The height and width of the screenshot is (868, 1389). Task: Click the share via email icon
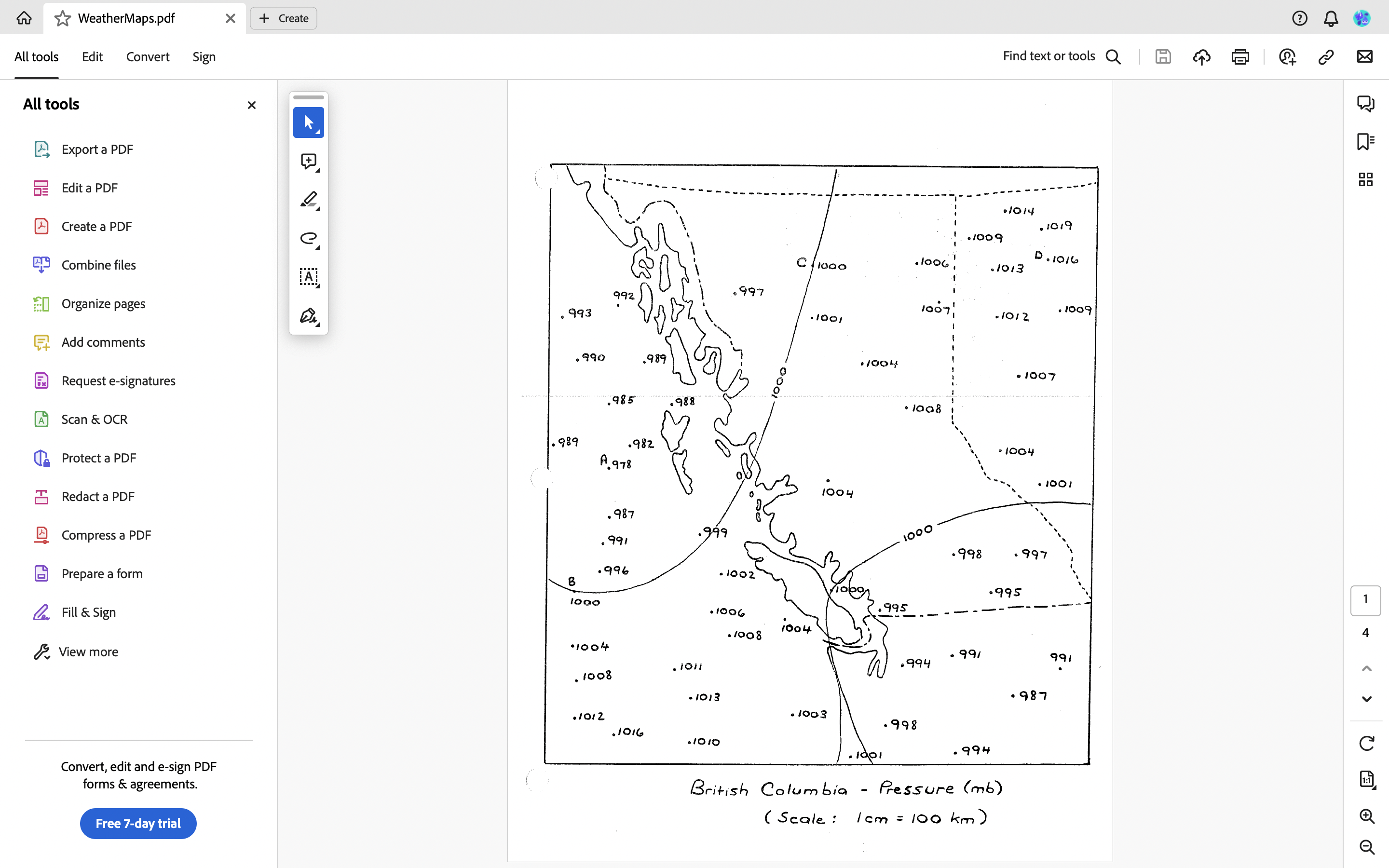click(1364, 56)
